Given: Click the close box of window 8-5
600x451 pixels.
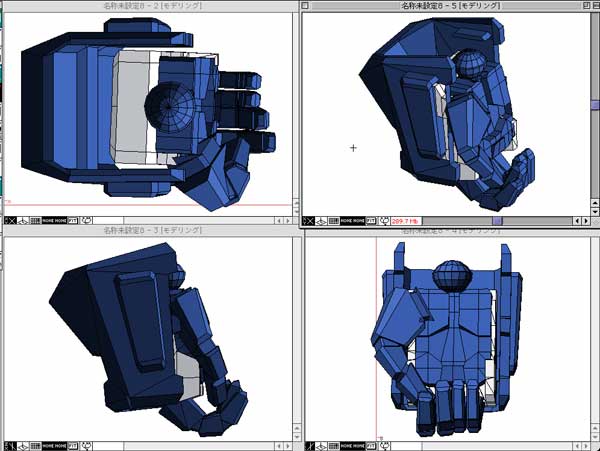Looking at the screenshot, I should point(305,5).
